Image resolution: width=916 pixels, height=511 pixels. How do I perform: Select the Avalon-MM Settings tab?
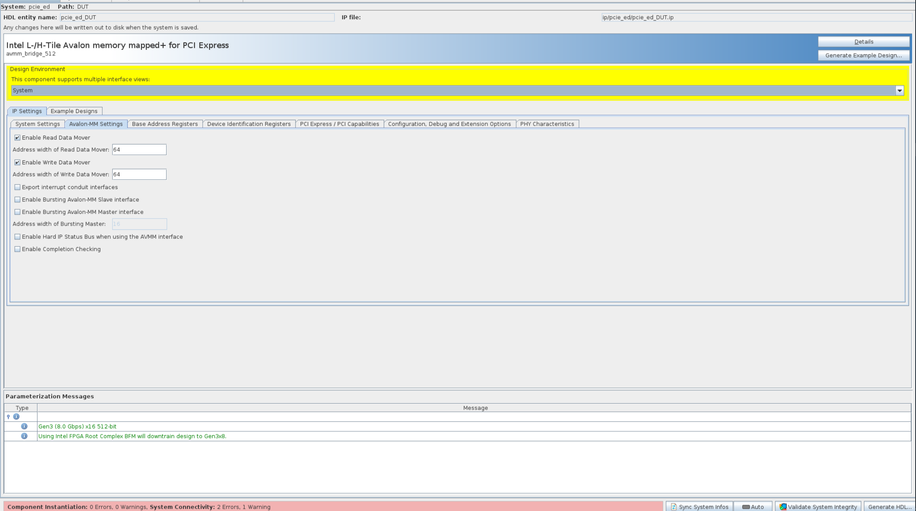pos(96,124)
